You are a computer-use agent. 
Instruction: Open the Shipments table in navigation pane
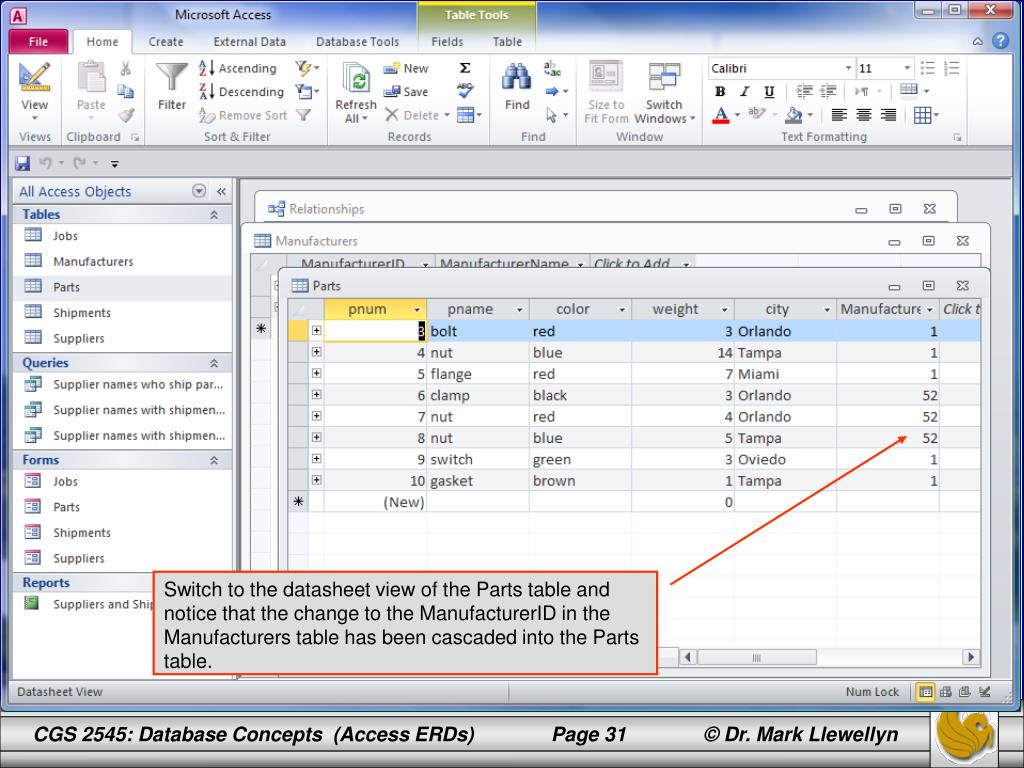coord(82,313)
